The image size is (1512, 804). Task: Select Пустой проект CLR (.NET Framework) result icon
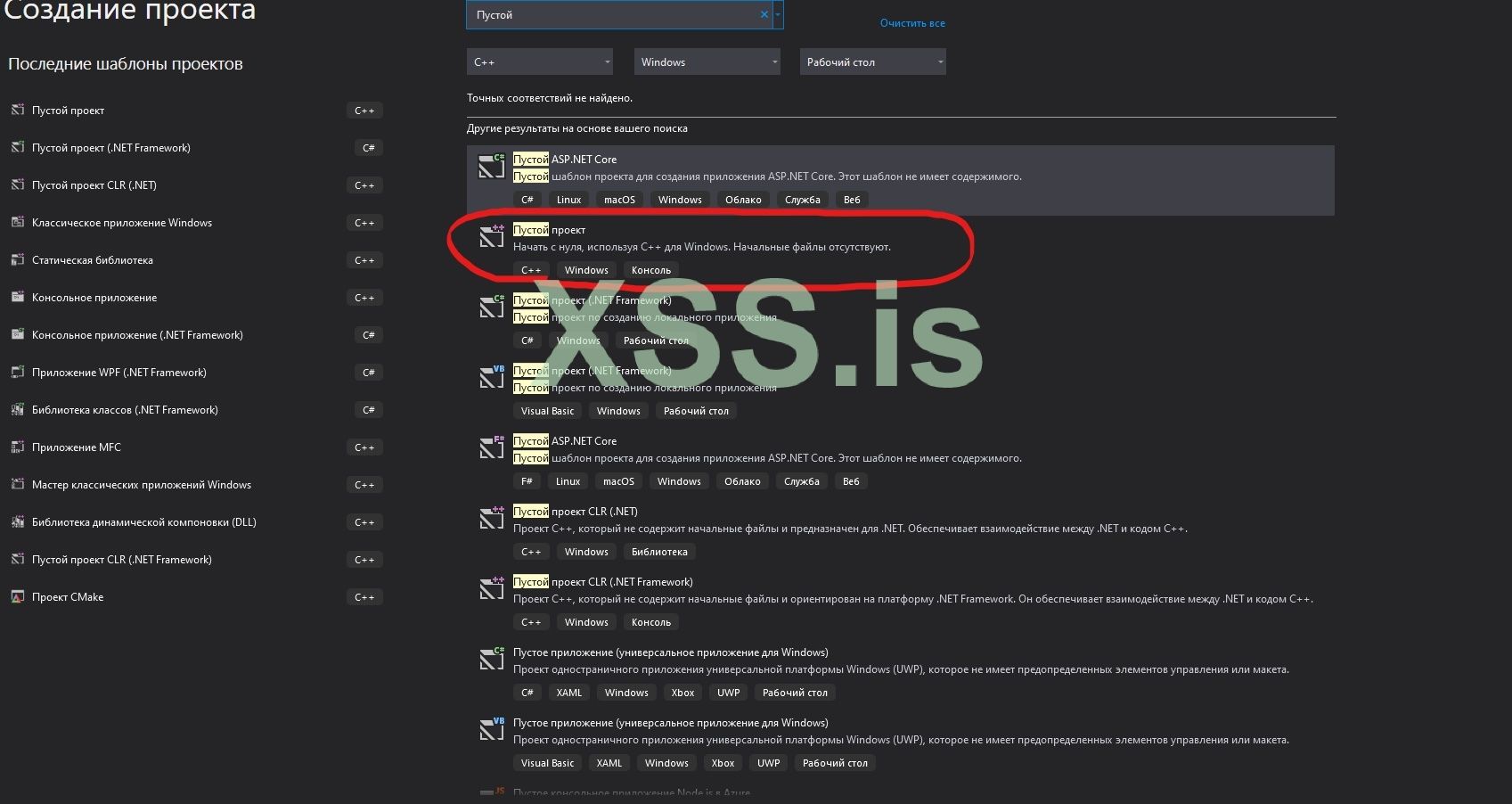[x=492, y=588]
